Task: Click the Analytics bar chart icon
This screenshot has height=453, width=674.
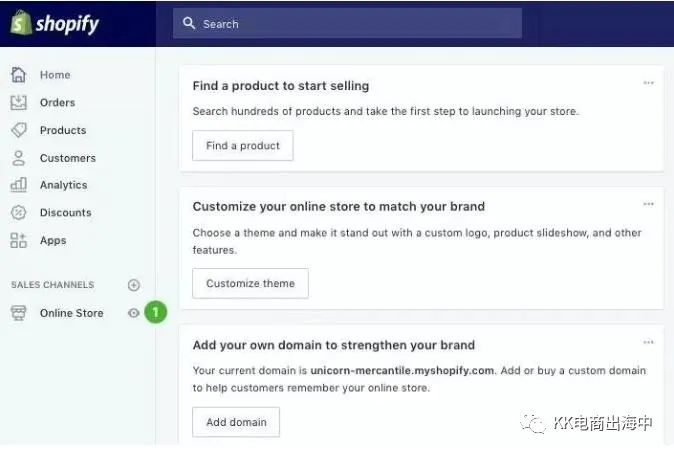Action: pos(18,185)
